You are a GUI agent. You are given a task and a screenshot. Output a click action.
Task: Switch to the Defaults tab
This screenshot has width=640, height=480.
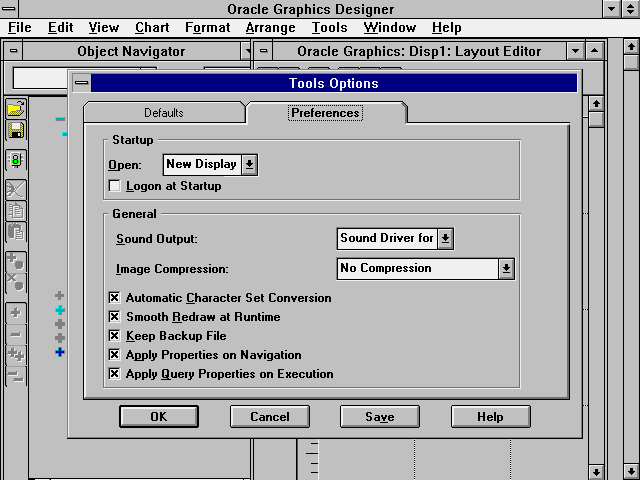pyautogui.click(x=164, y=113)
